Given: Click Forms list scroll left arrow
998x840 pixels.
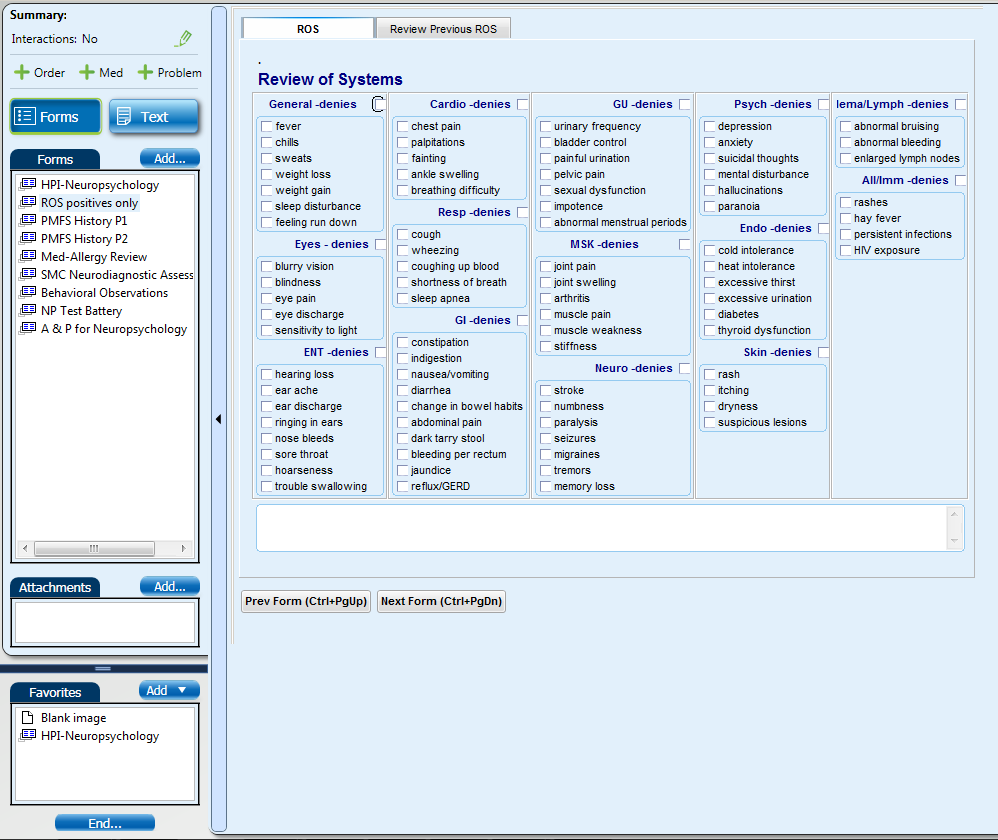Looking at the screenshot, I should 25,549.
